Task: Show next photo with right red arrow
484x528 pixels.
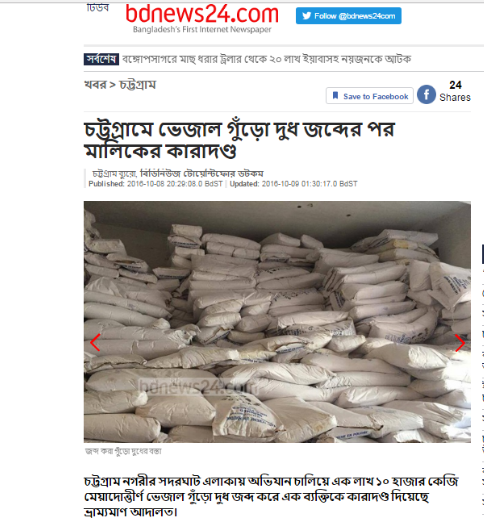Action: [x=460, y=343]
